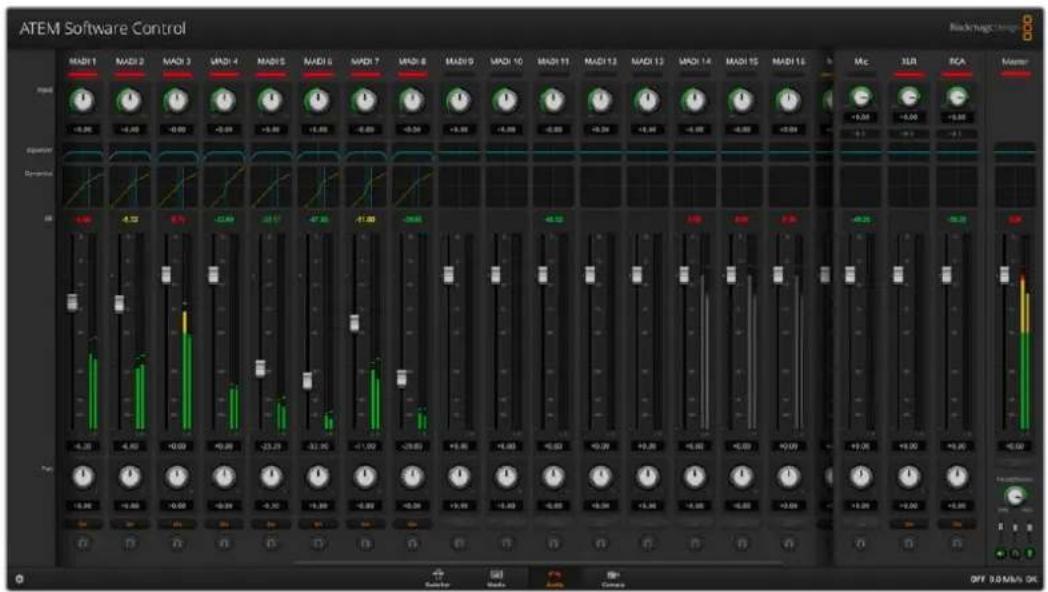Select the Master fader level field
This screenshot has width=1048, height=592.
pos(1015,446)
